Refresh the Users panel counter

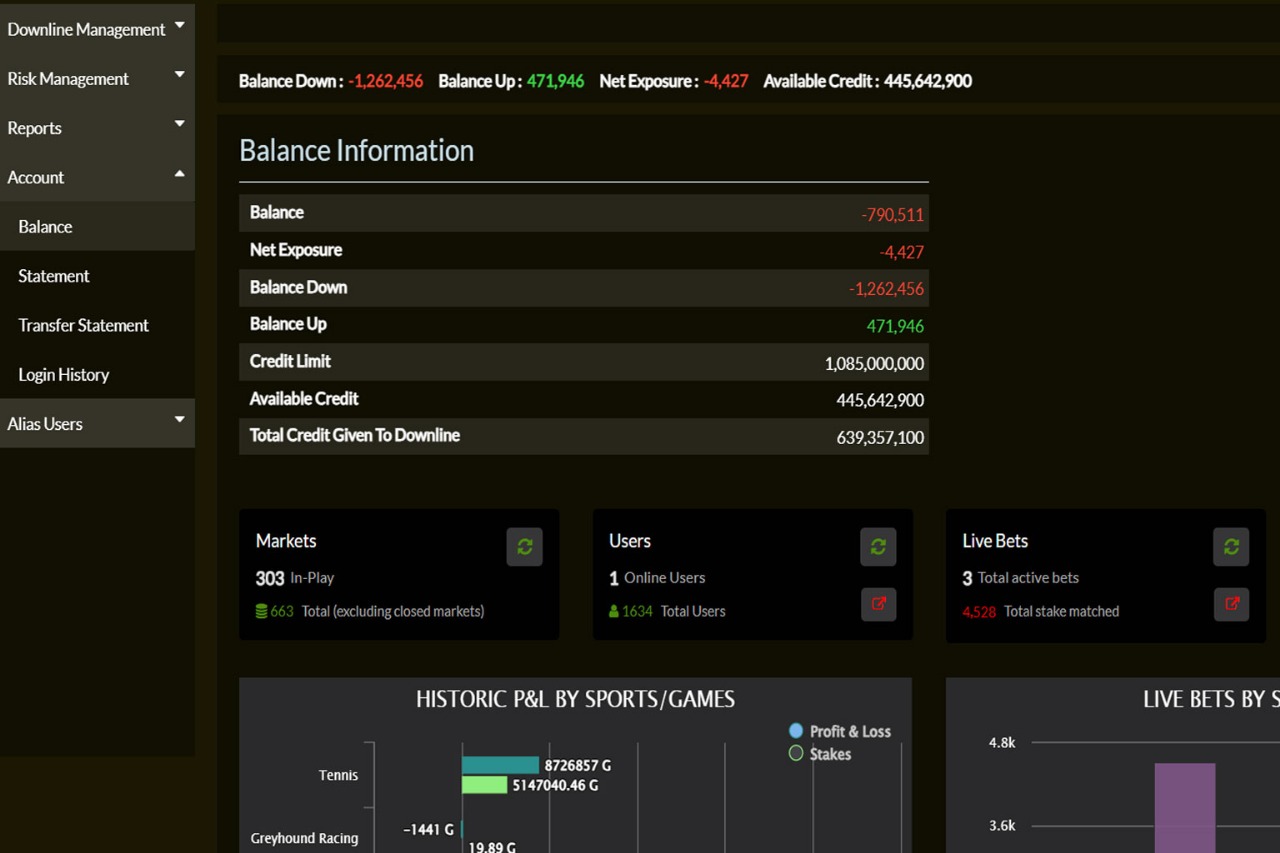click(877, 547)
